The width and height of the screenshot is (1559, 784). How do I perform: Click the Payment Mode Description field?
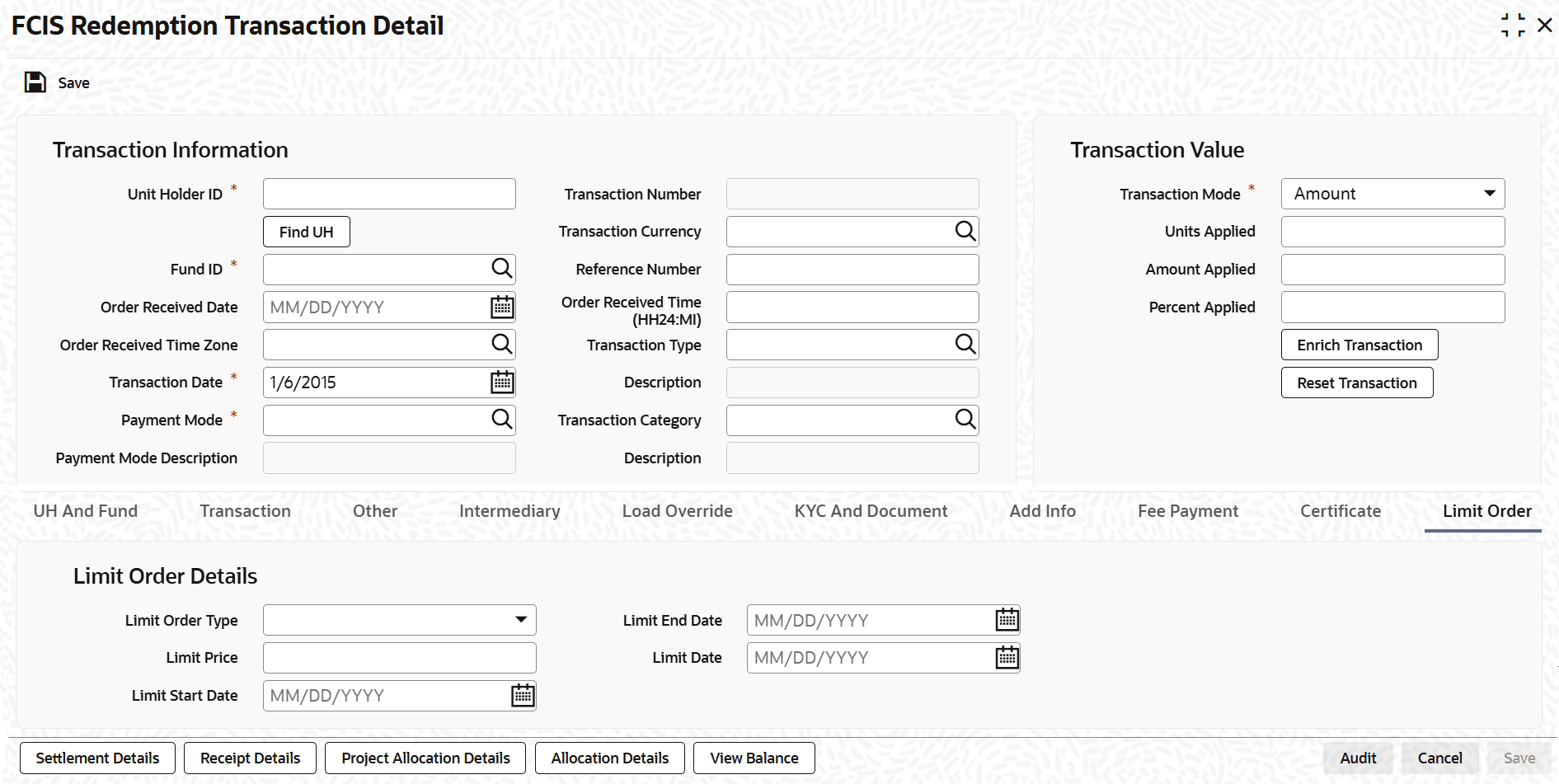click(389, 458)
